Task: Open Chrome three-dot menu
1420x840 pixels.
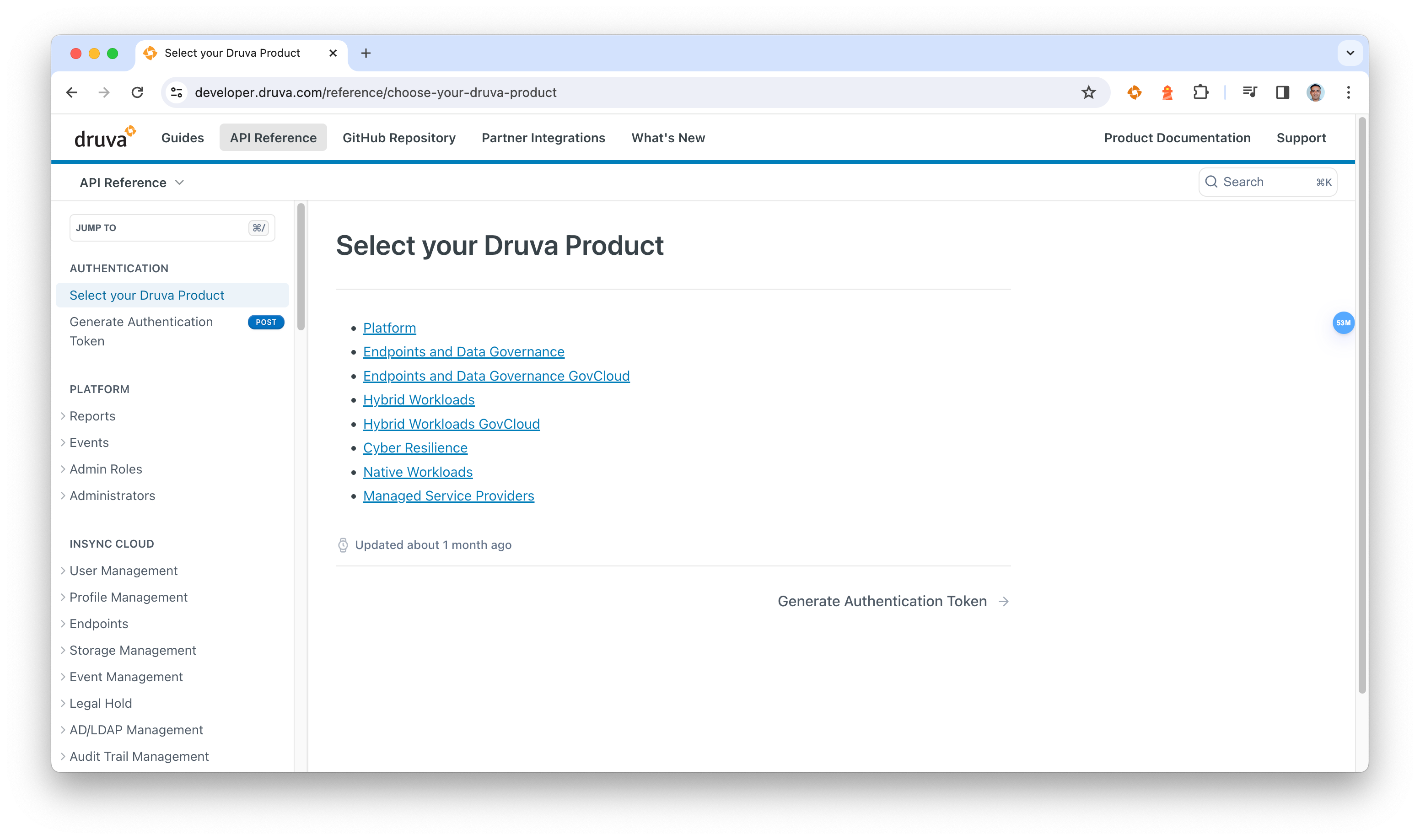Action: (x=1348, y=92)
